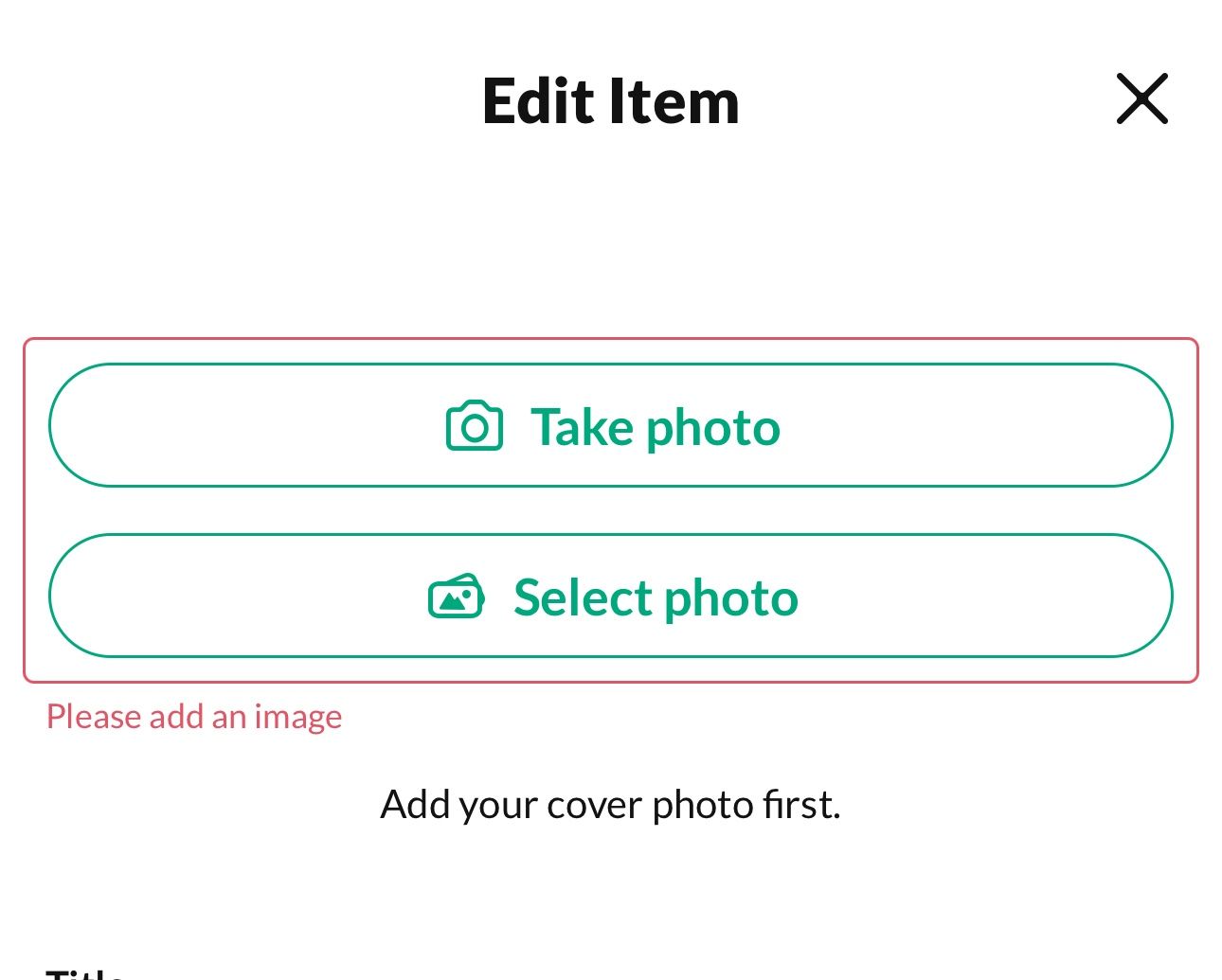Click the word "photo" in Take photo
Image resolution: width=1222 pixels, height=980 pixels.
(713, 428)
